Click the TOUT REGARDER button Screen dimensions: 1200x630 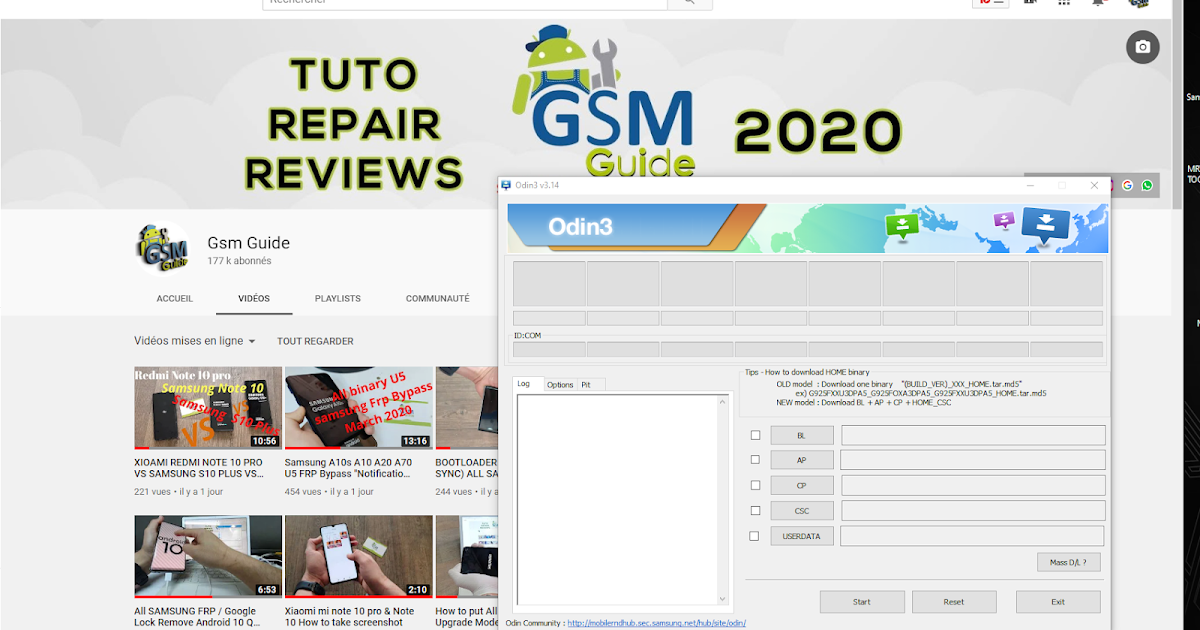pyautogui.click(x=315, y=341)
